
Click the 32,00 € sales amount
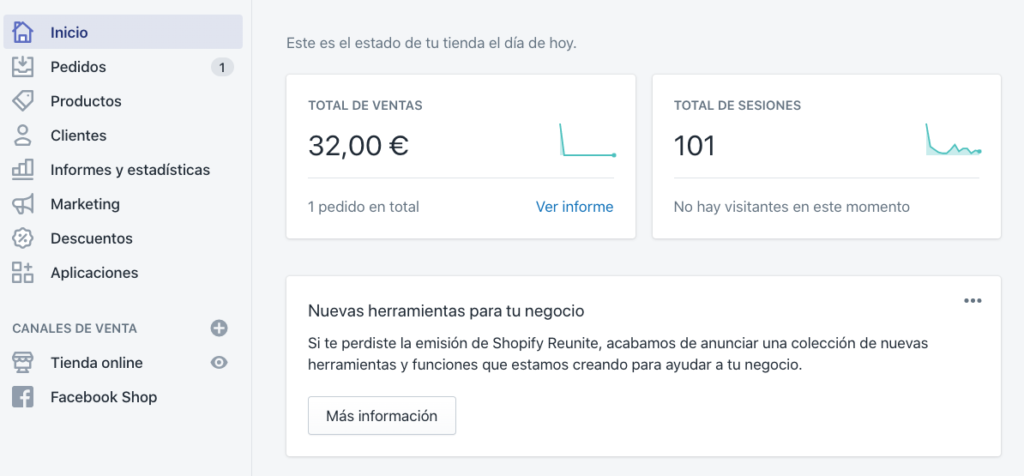pos(359,145)
